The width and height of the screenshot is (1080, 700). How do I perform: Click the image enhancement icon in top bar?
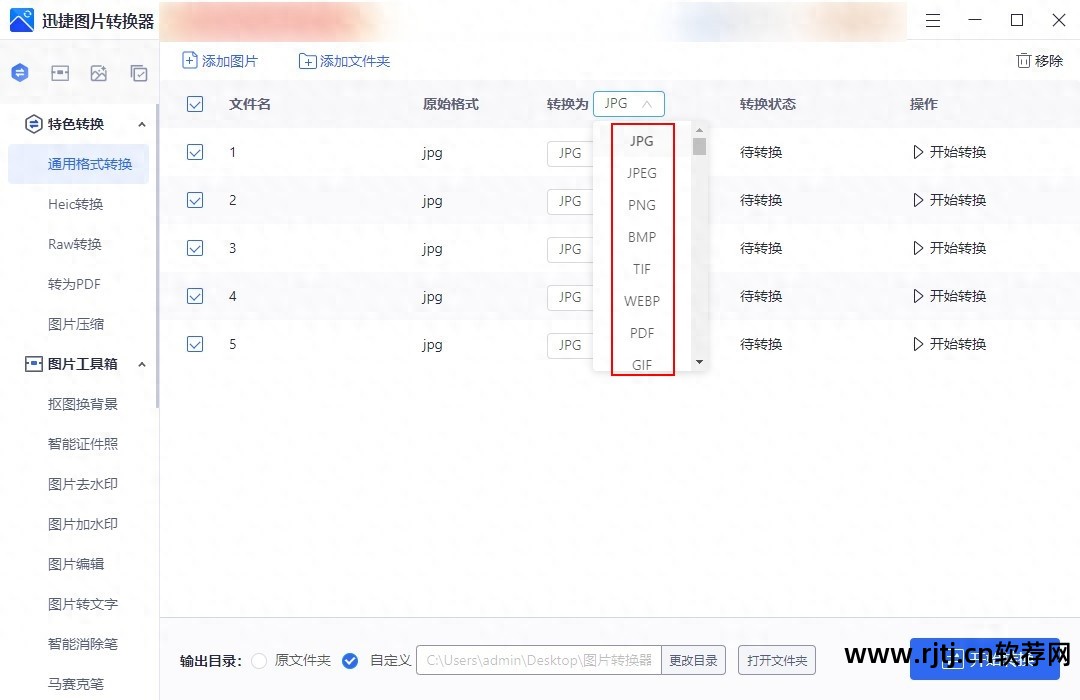tap(99, 72)
